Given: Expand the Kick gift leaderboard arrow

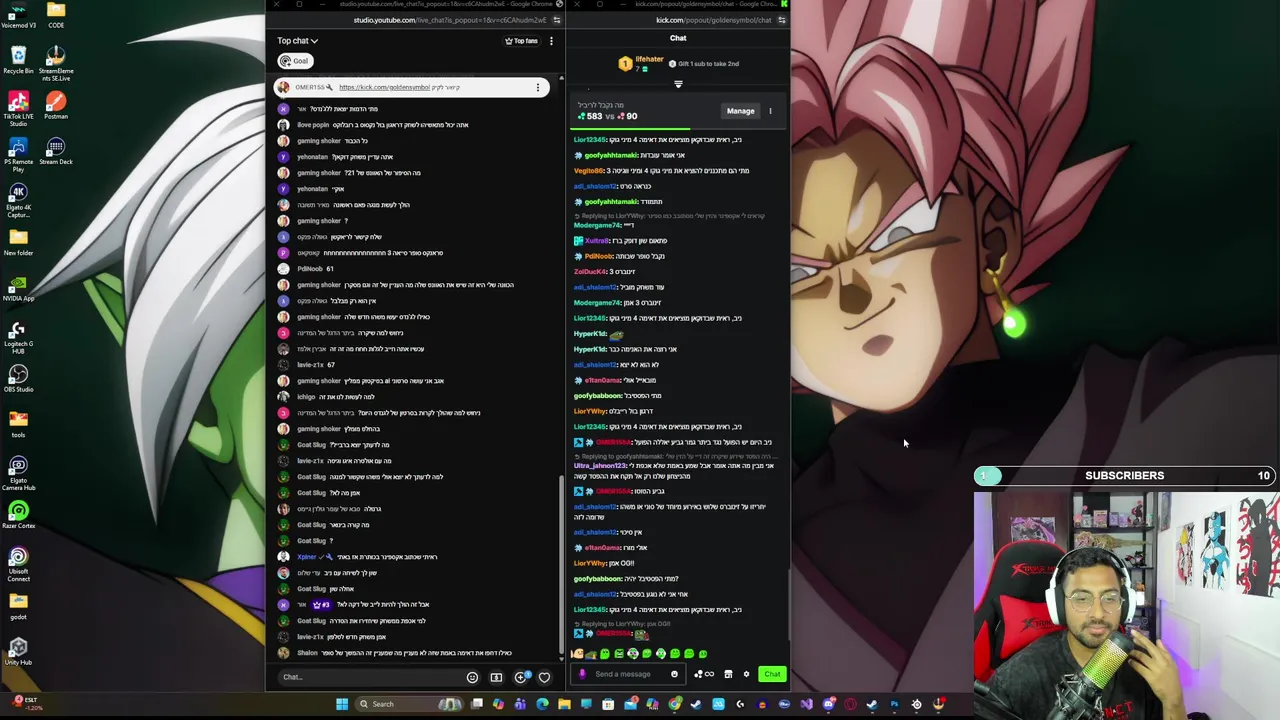Looking at the screenshot, I should pyautogui.click(x=678, y=84).
